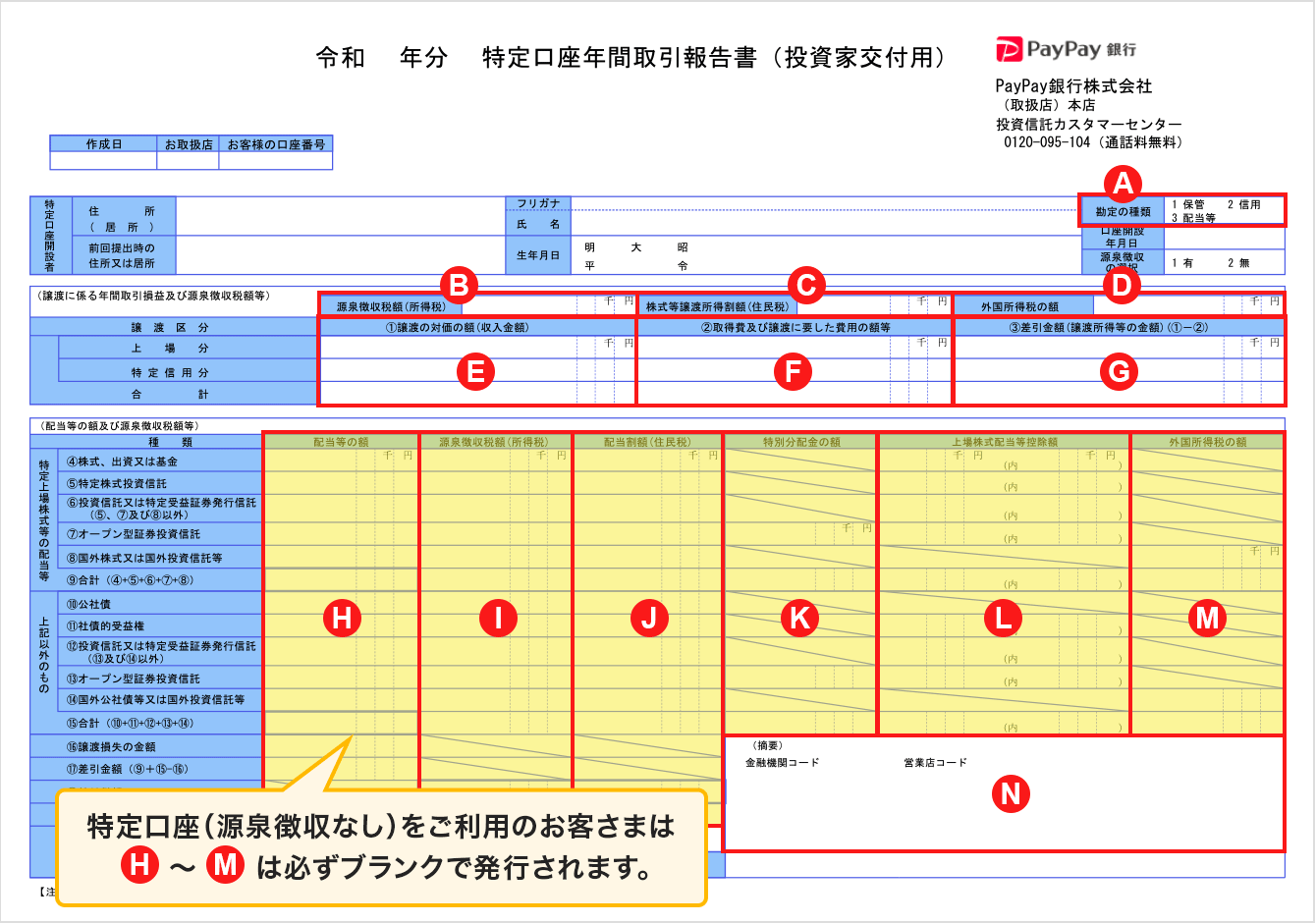Screen dimensions: 1316x923
Task: Select marker N in the 摘要 box
Action: coord(1011,792)
